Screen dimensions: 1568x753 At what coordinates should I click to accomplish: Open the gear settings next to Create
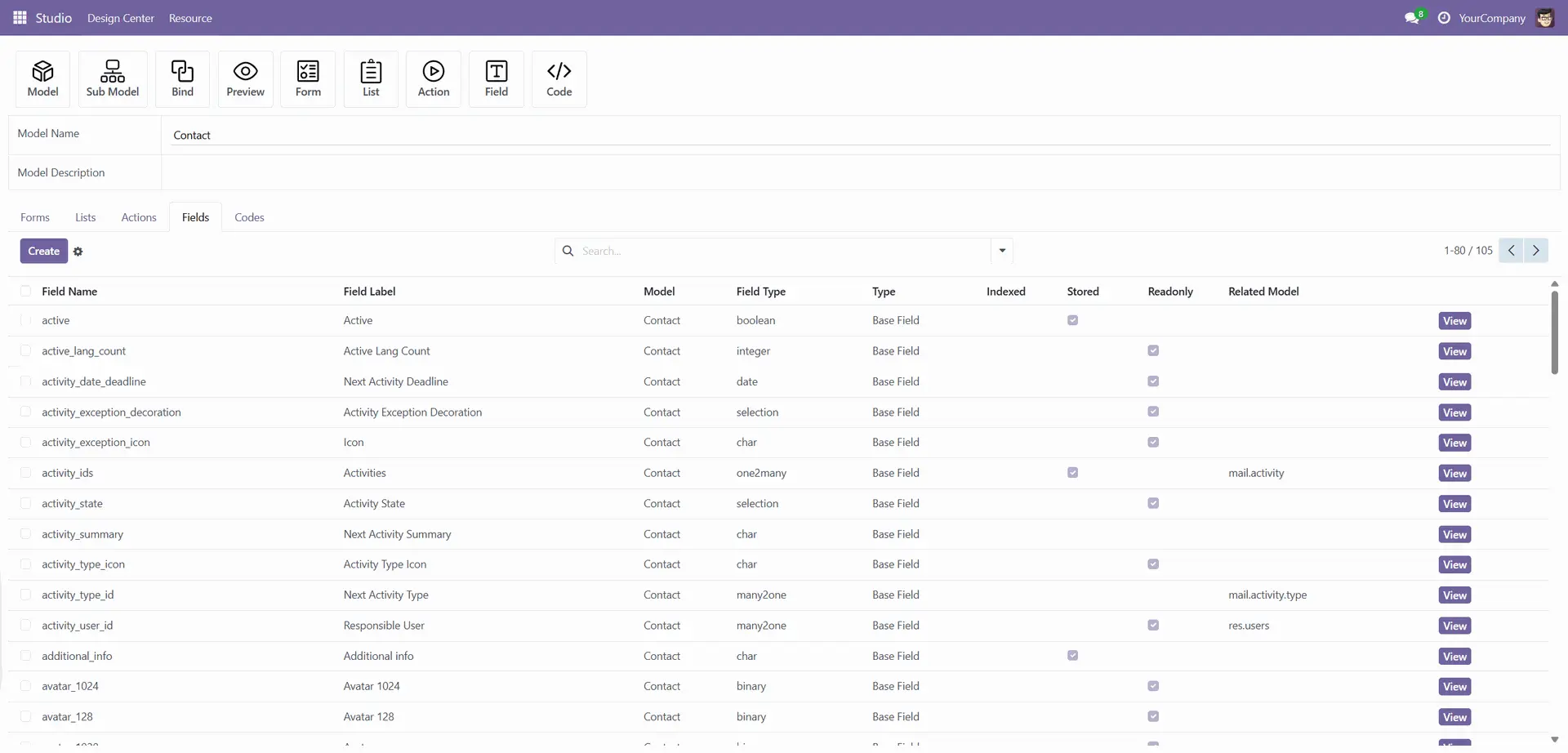(78, 252)
